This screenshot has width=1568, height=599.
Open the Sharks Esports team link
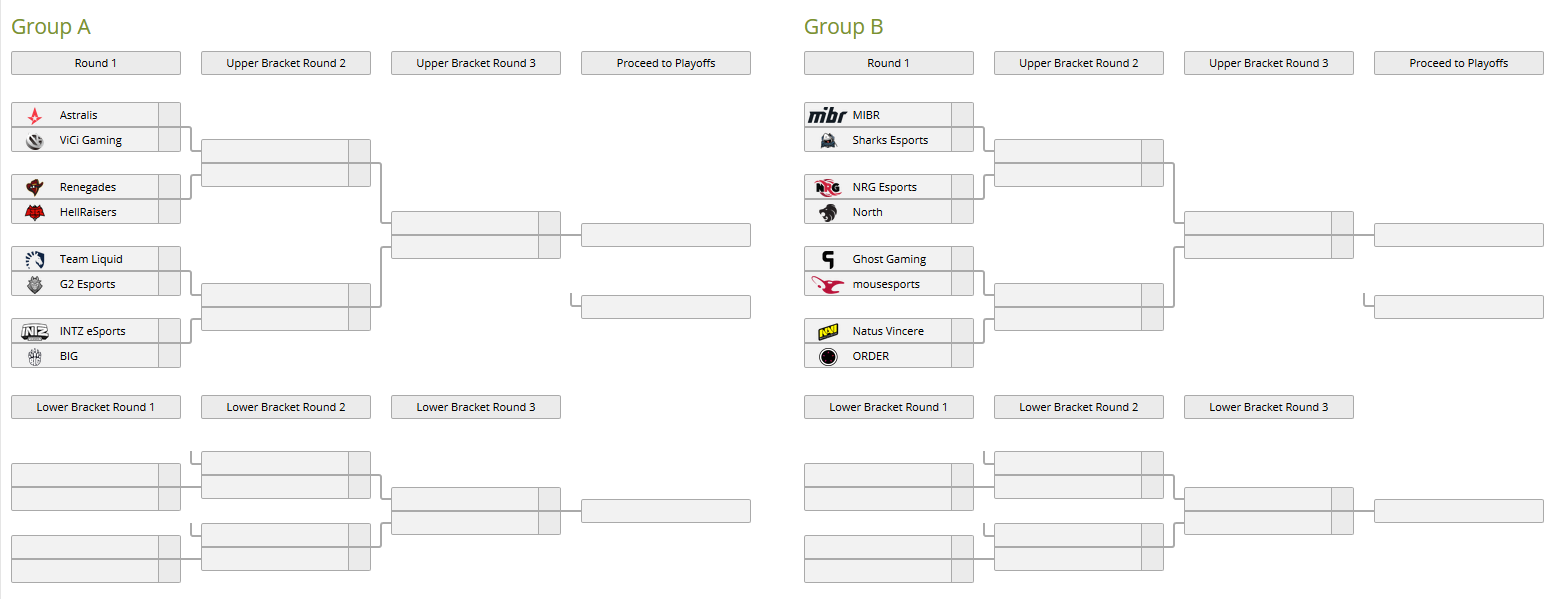click(x=890, y=140)
